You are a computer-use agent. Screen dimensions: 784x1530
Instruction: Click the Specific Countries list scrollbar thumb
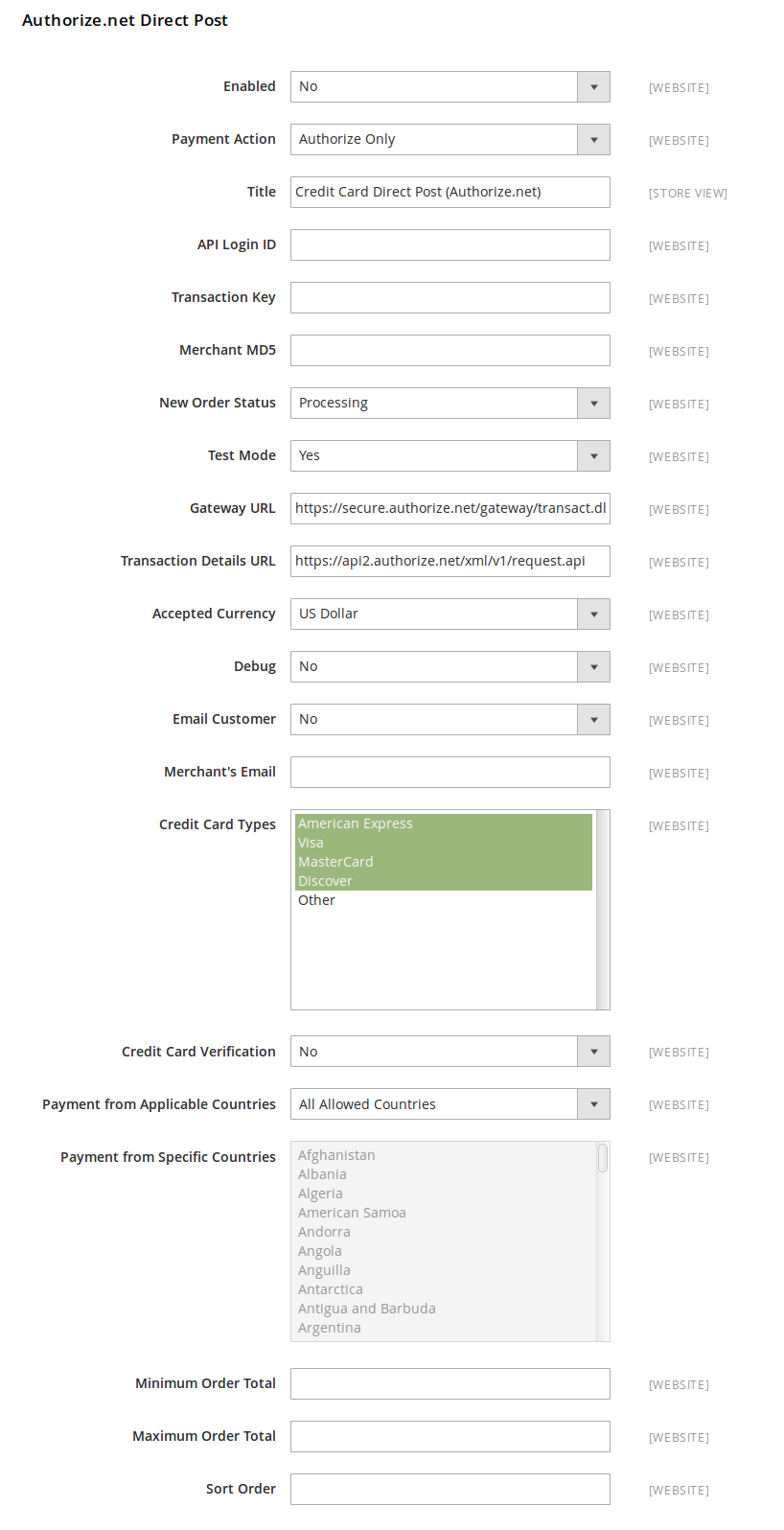[603, 1157]
